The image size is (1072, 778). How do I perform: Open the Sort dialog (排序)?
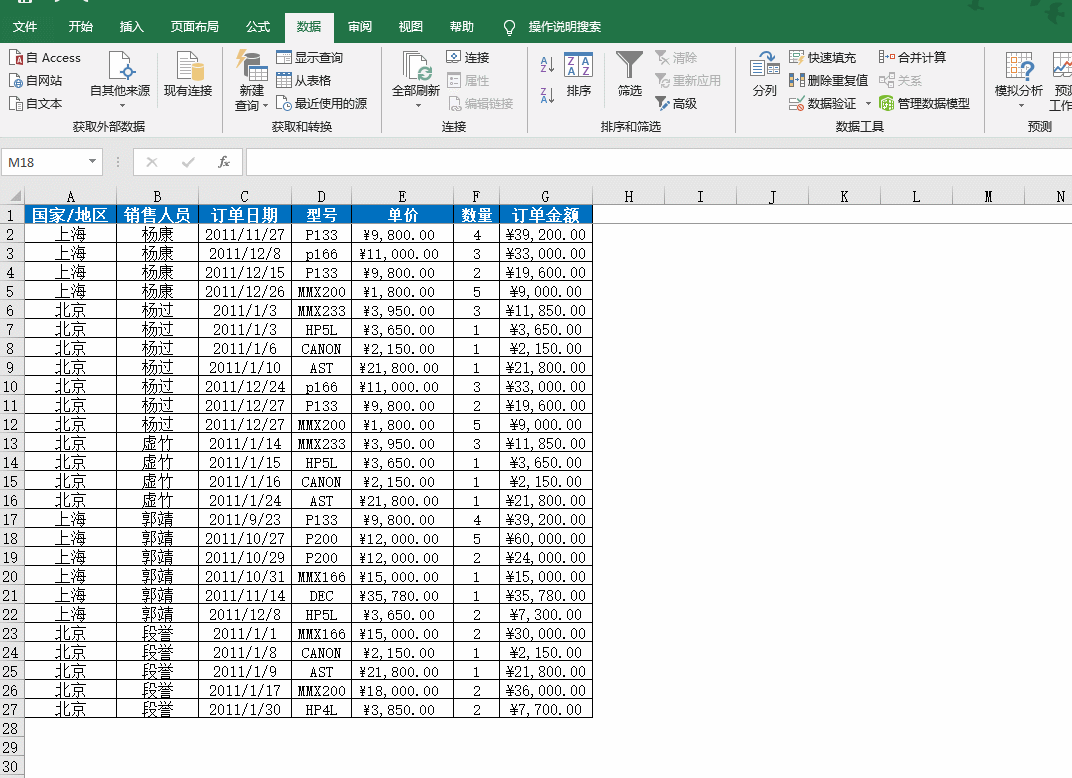tap(578, 75)
